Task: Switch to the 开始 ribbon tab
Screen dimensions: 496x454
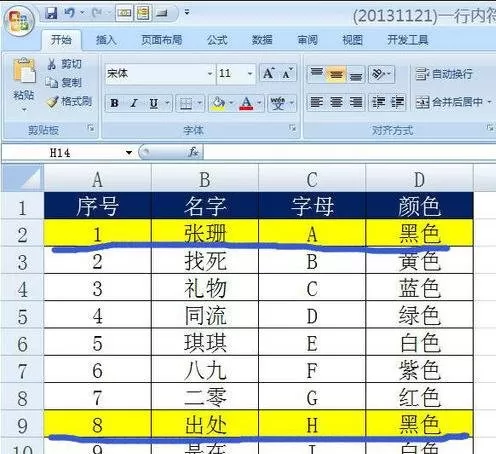Action: point(61,40)
